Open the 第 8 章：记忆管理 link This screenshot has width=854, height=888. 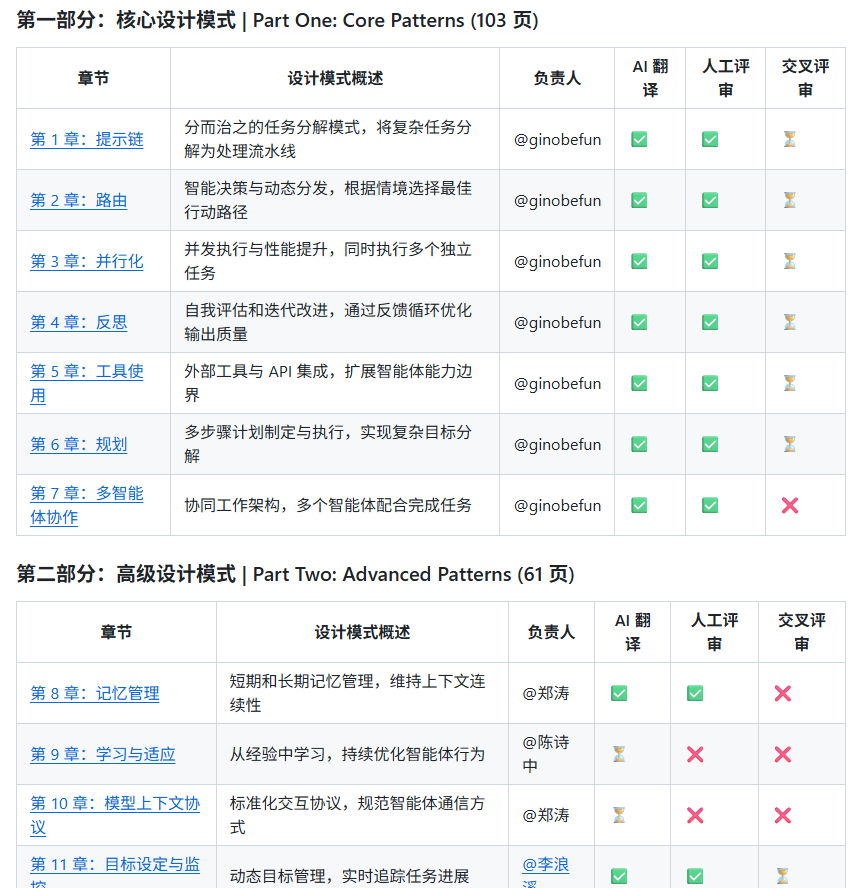(94, 693)
